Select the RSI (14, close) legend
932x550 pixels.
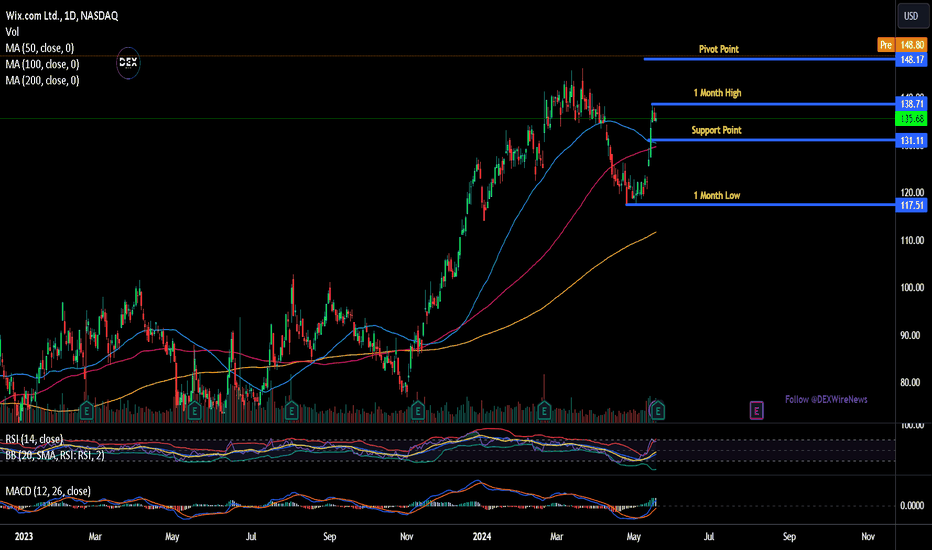34,439
